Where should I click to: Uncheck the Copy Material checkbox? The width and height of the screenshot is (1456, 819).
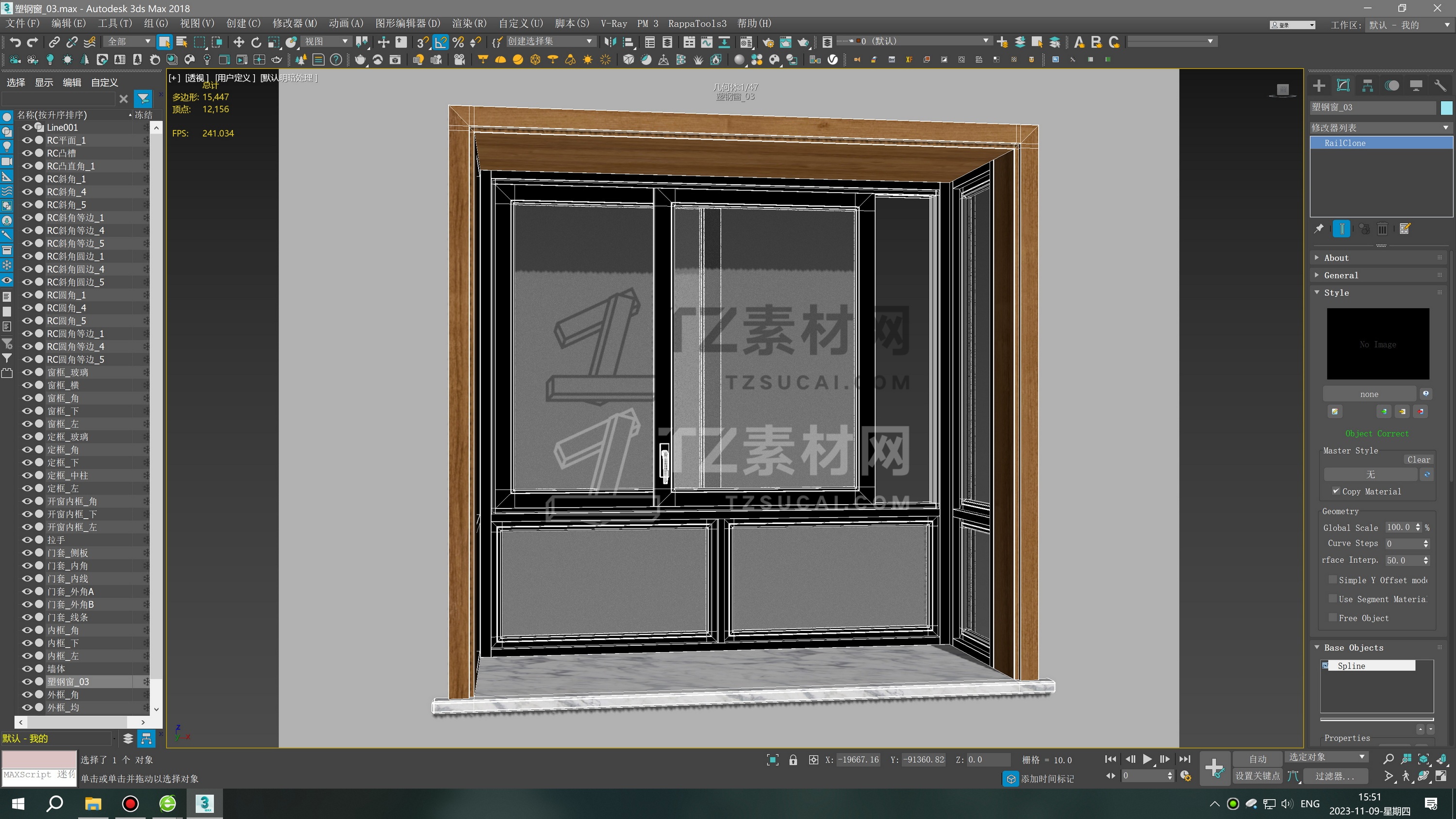pos(1336,491)
